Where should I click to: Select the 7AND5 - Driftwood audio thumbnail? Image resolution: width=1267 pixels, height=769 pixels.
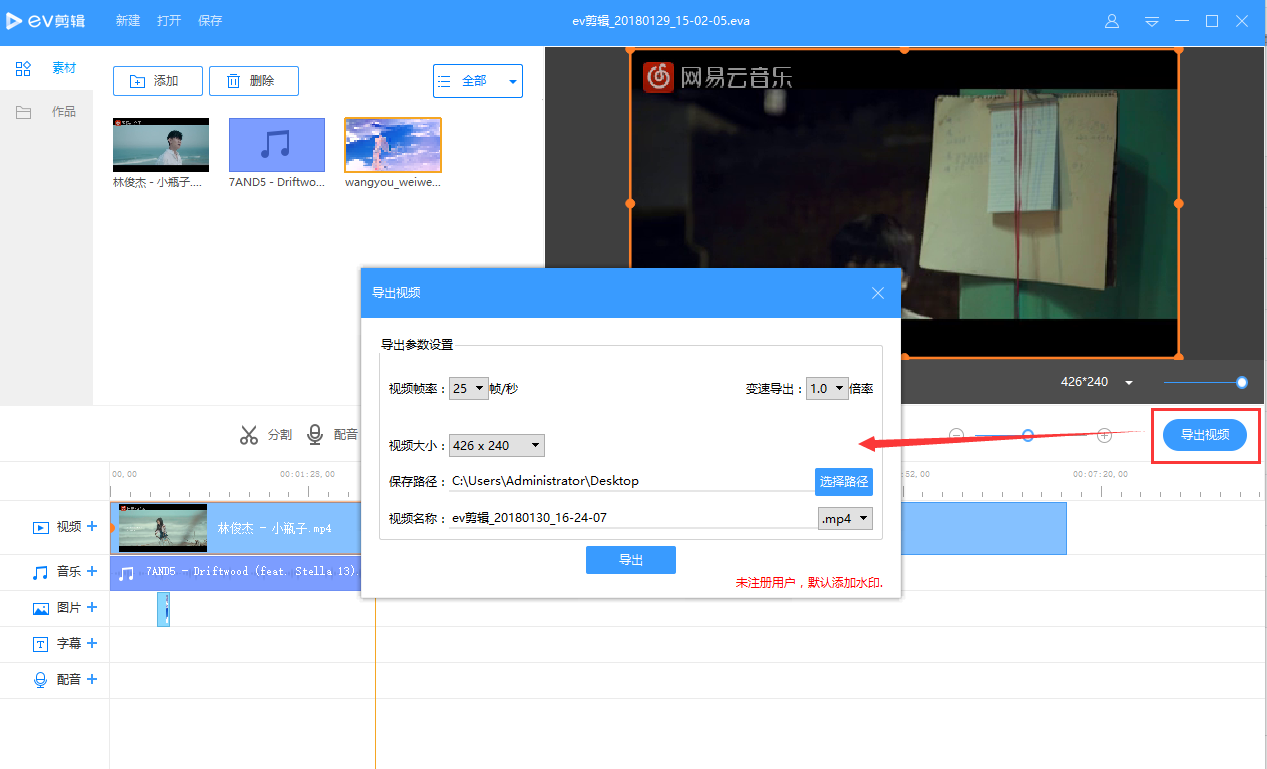coord(277,145)
